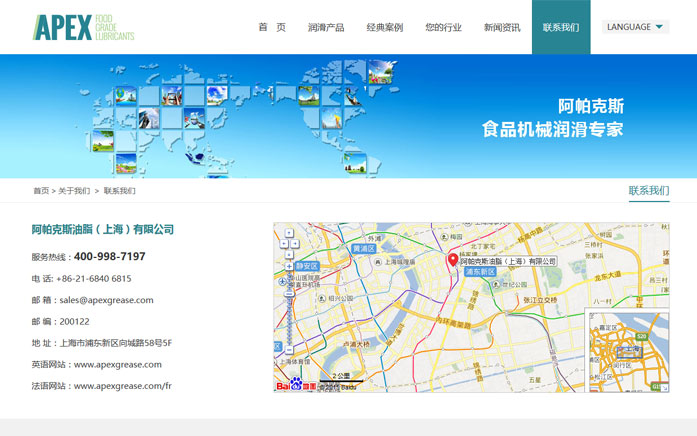Click the postal code 200122
697x436 pixels.
pyautogui.click(x=75, y=321)
